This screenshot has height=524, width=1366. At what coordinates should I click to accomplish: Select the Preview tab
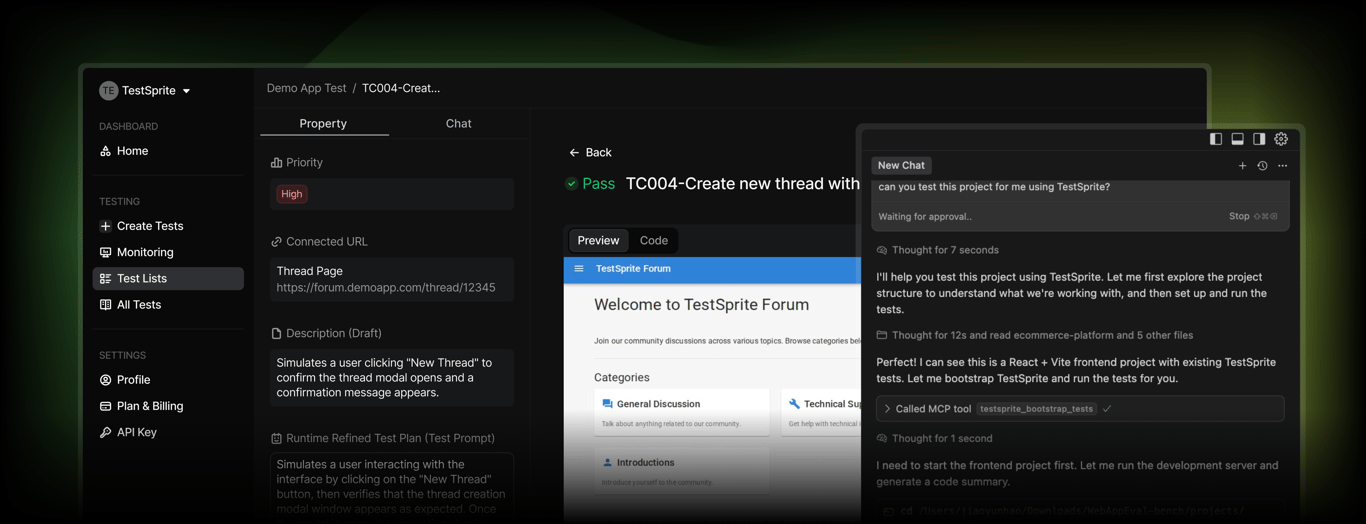coord(598,240)
